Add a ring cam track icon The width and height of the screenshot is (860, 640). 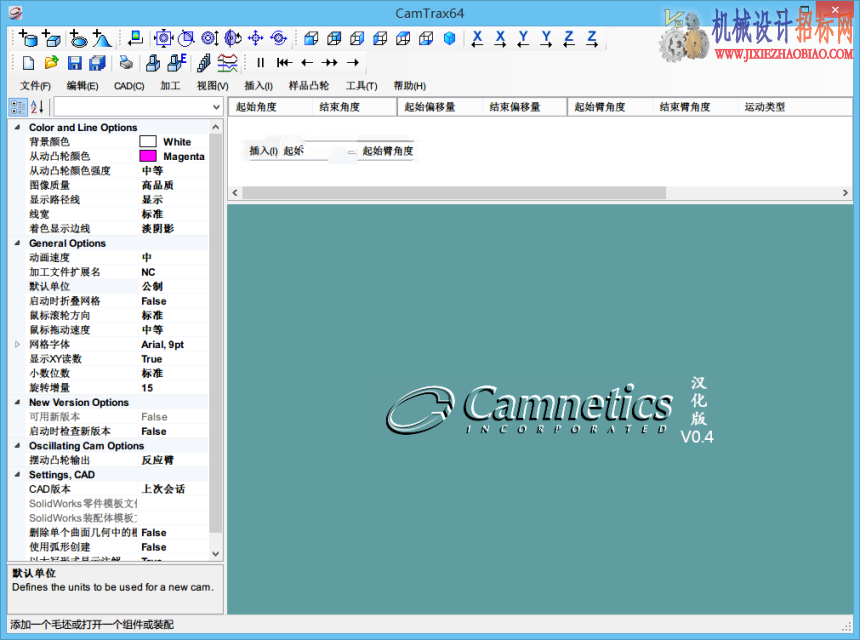pos(78,38)
